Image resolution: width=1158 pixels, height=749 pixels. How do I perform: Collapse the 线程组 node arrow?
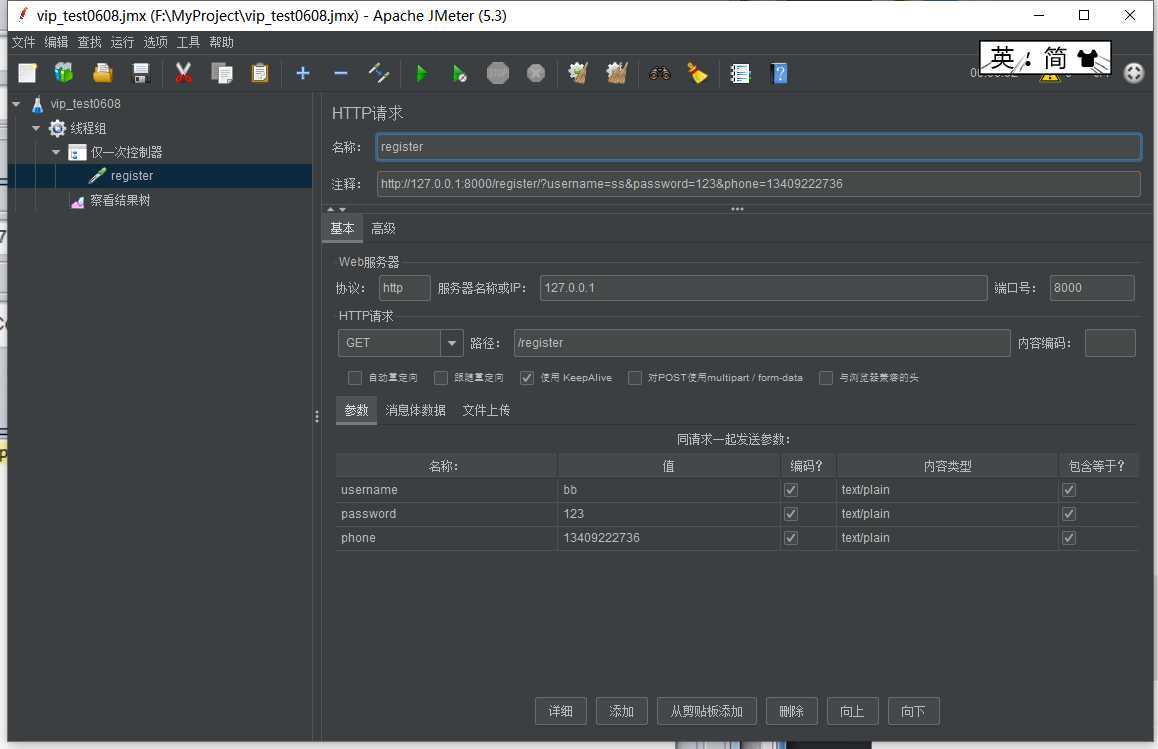35,128
